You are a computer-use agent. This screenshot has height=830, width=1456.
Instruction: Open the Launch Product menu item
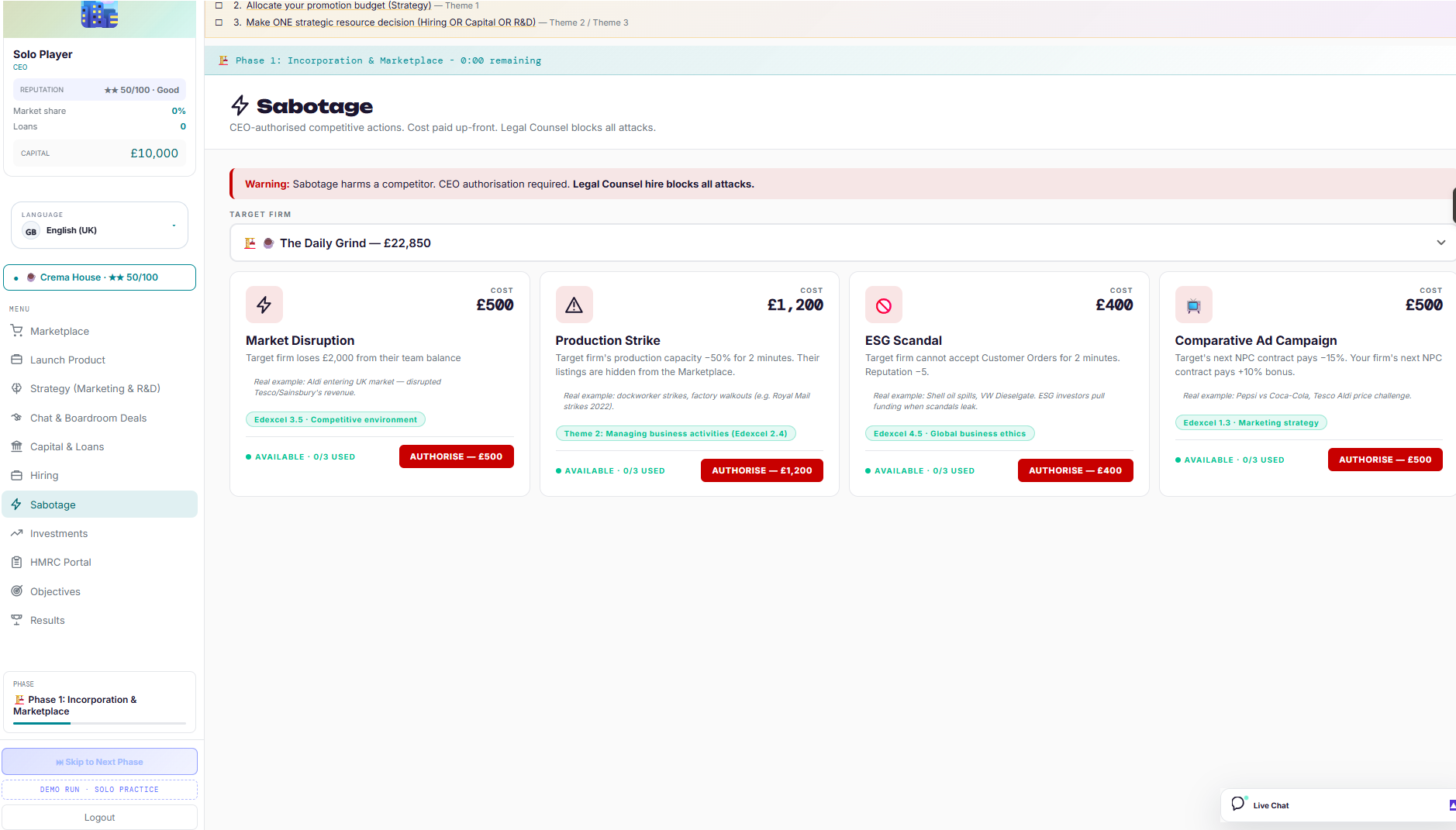click(99, 360)
